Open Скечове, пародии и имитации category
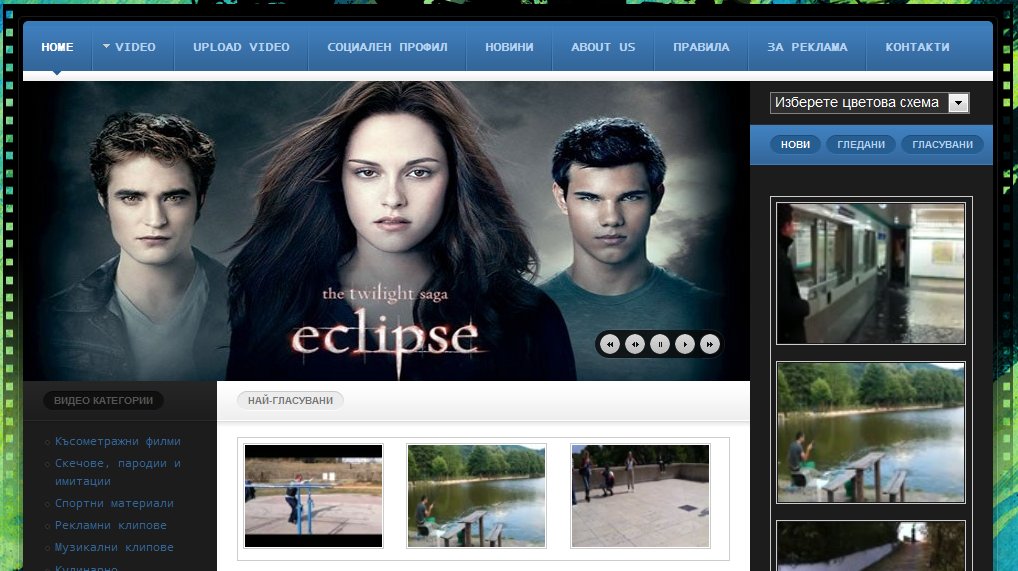The height and width of the screenshot is (571, 1018). click(x=118, y=472)
